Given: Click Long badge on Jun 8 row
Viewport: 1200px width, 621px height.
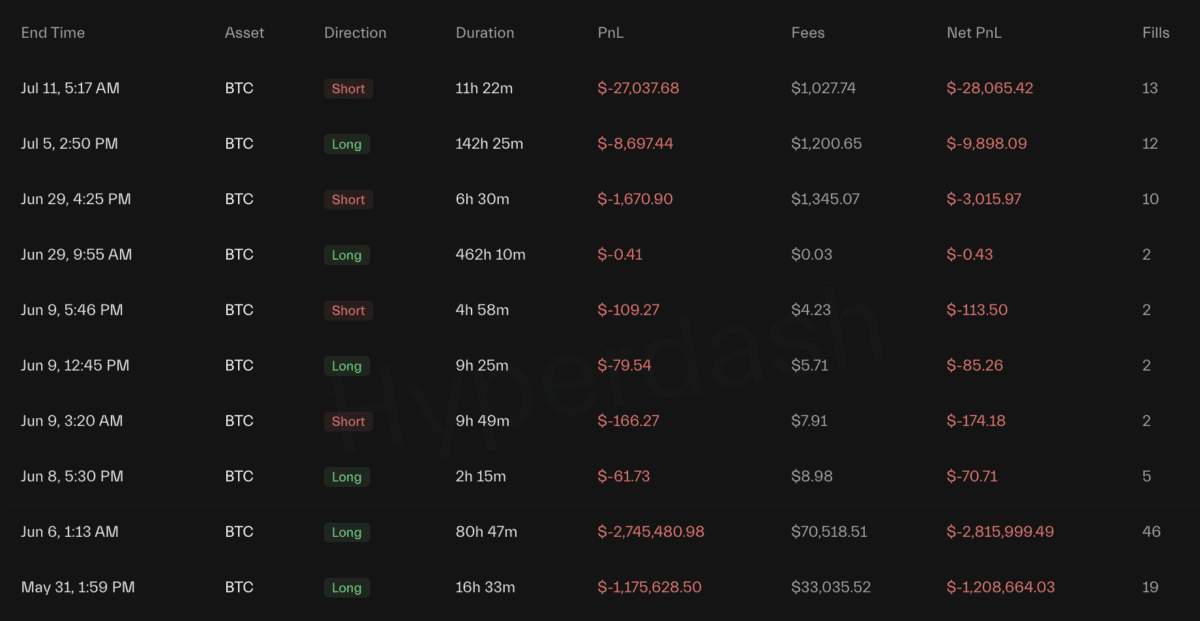Looking at the screenshot, I should coord(347,477).
